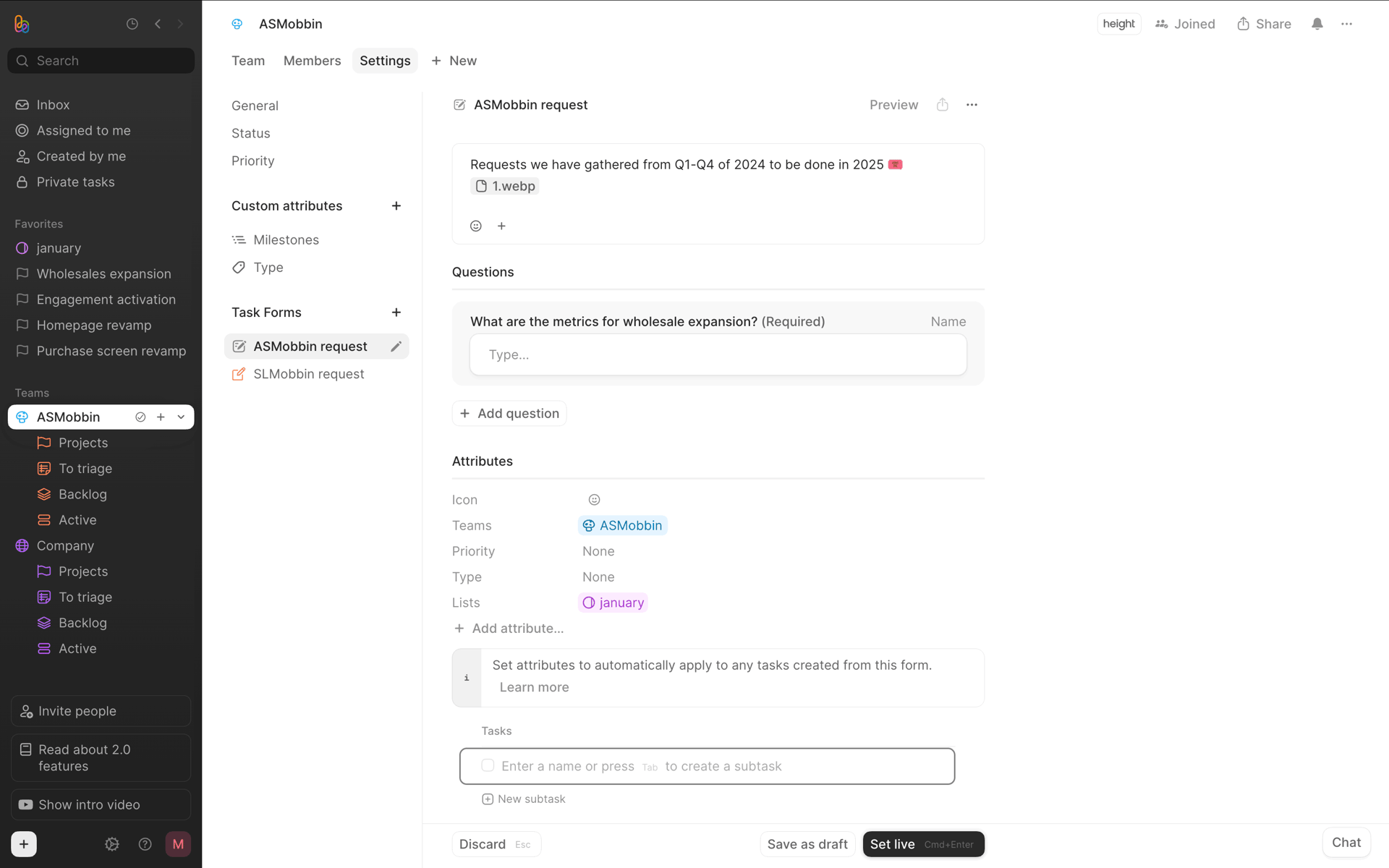The image size is (1389, 868).
Task: Open Priority None dropdown
Action: coord(598,551)
